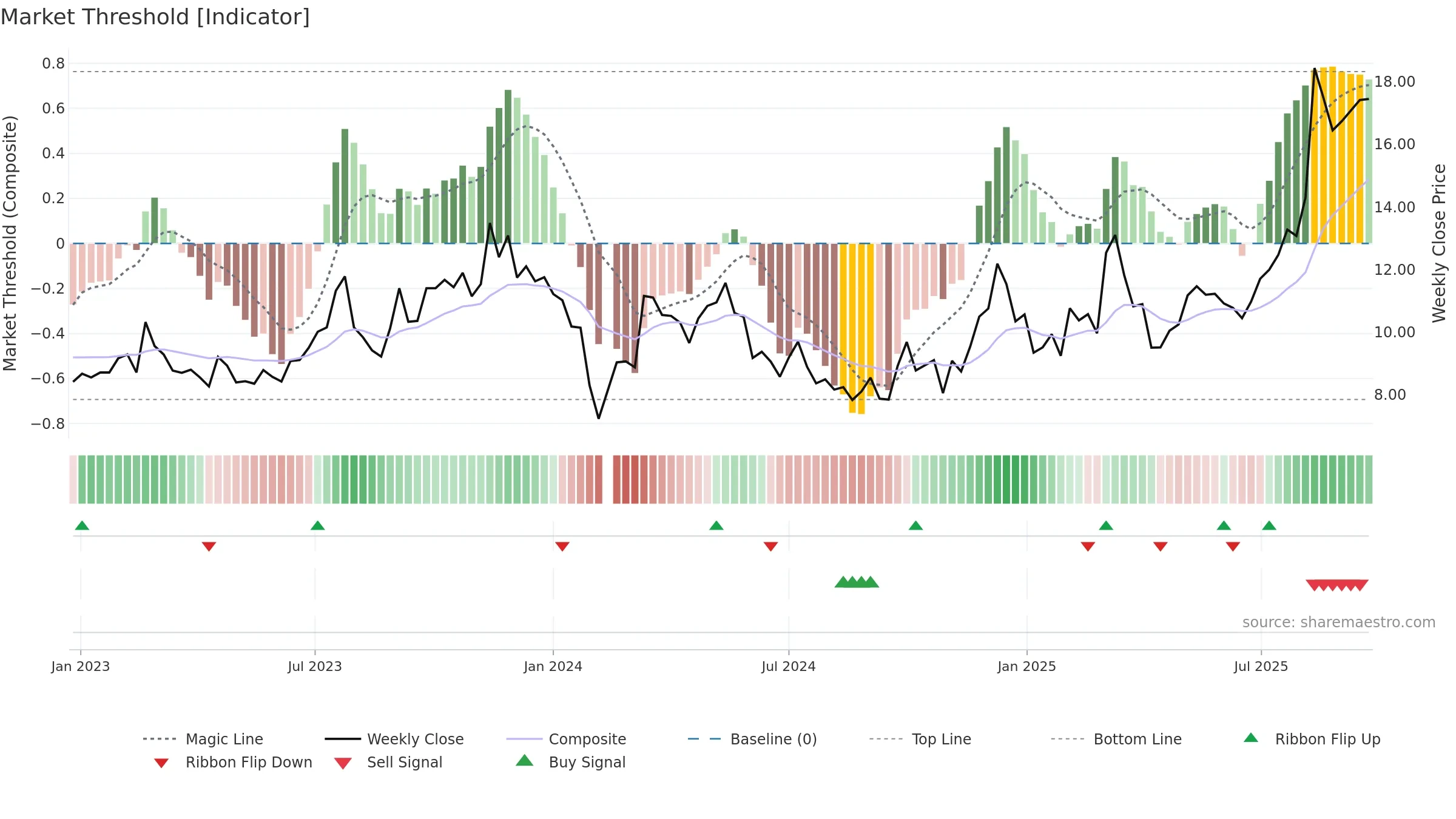The height and width of the screenshot is (819, 1456).
Task: Click the Ribbon Flip Down marker after Jan 2024
Action: click(562, 547)
